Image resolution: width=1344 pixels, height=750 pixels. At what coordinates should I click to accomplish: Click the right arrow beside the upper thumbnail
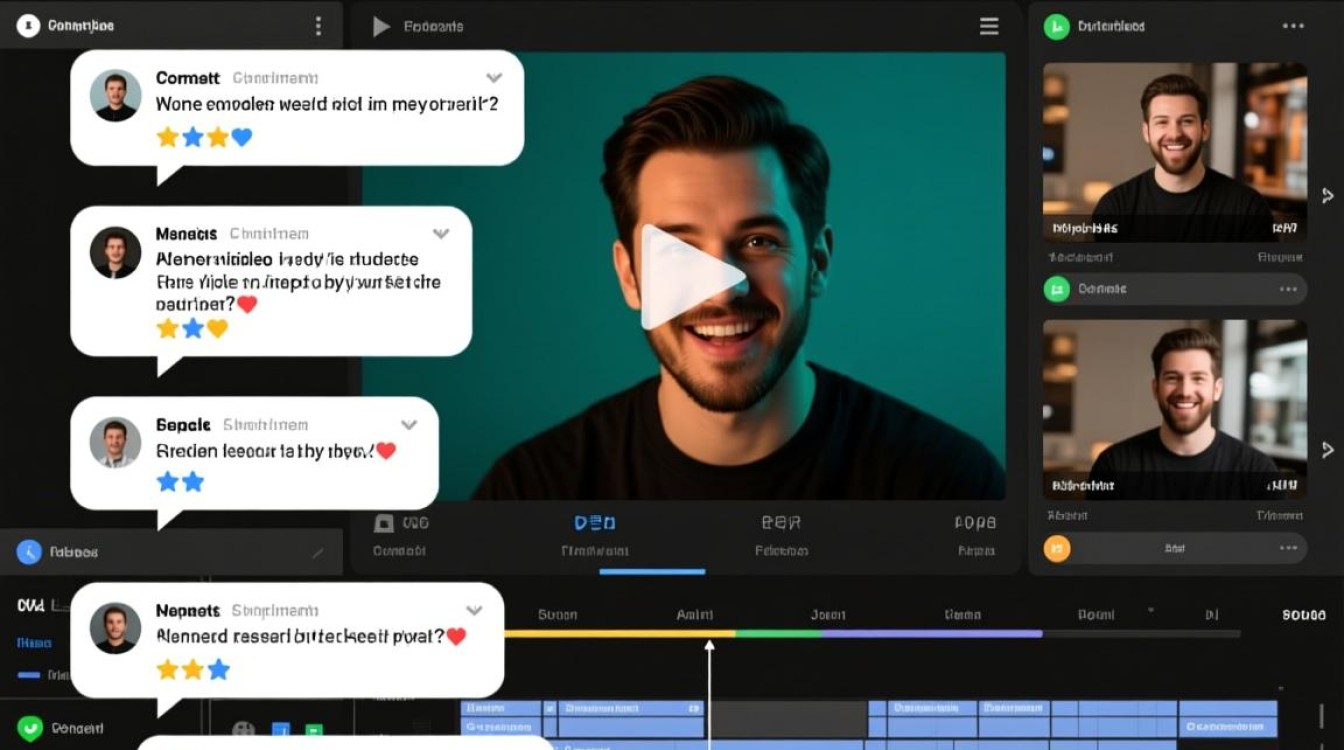coord(1327,195)
